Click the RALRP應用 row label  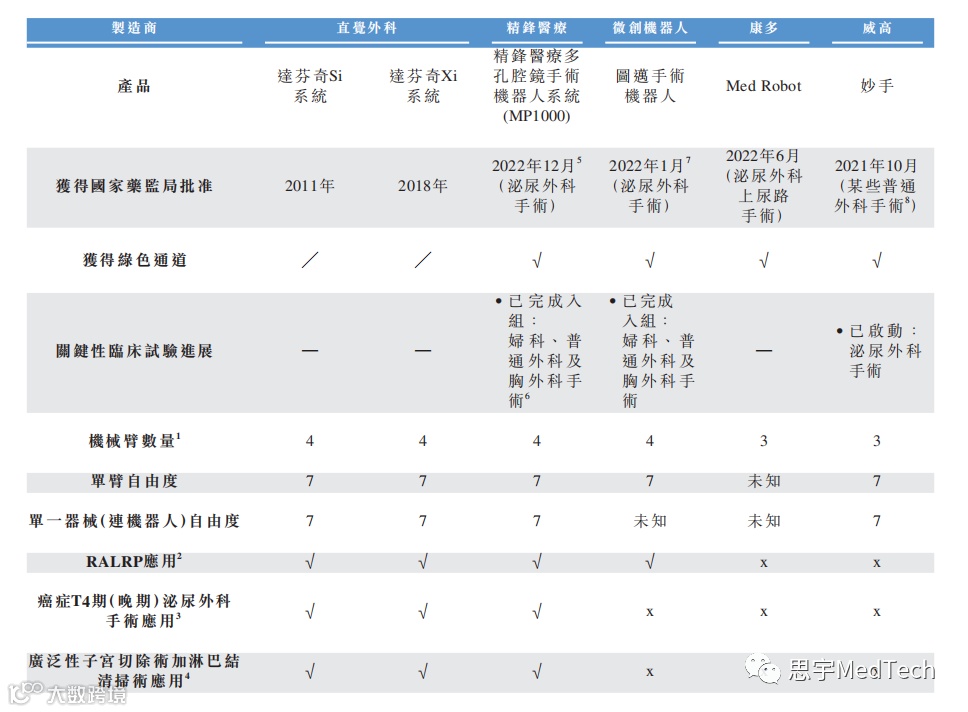[134, 561]
